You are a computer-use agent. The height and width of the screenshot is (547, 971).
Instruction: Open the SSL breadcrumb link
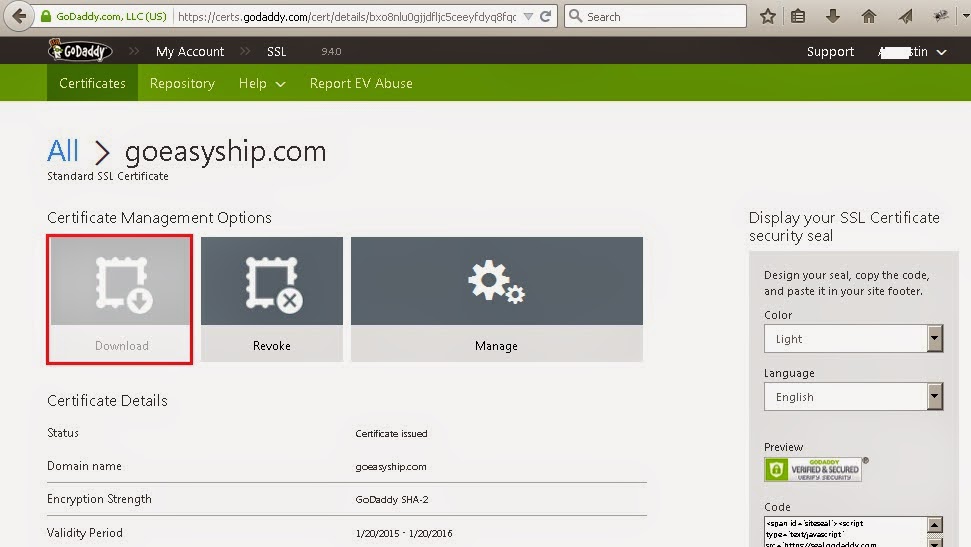pyautogui.click(x=276, y=52)
